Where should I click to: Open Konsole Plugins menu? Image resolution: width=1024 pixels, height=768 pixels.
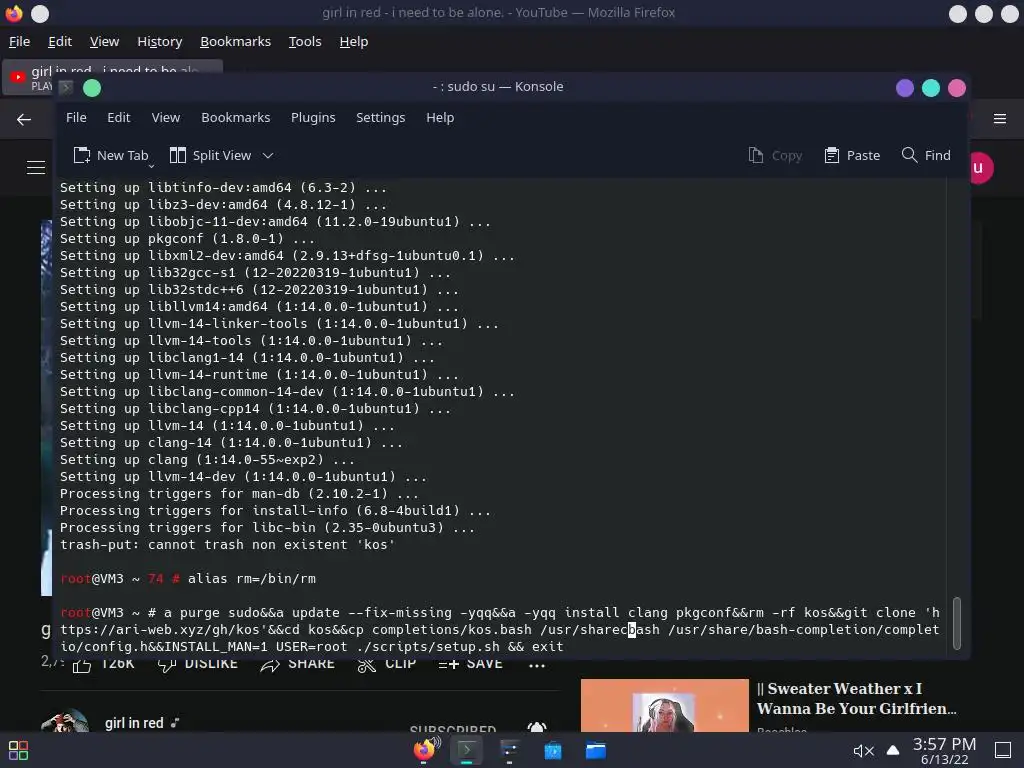point(313,118)
